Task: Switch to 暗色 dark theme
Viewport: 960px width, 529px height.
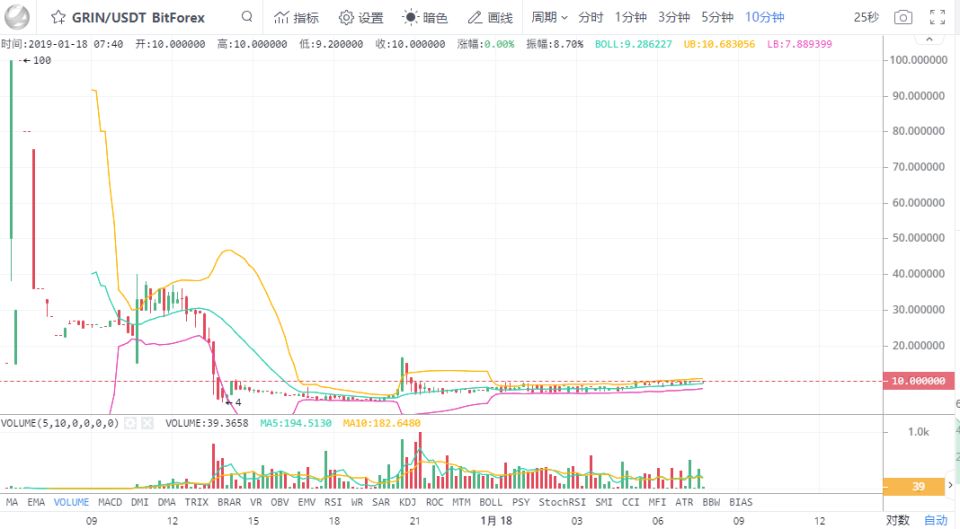Action: coord(425,18)
